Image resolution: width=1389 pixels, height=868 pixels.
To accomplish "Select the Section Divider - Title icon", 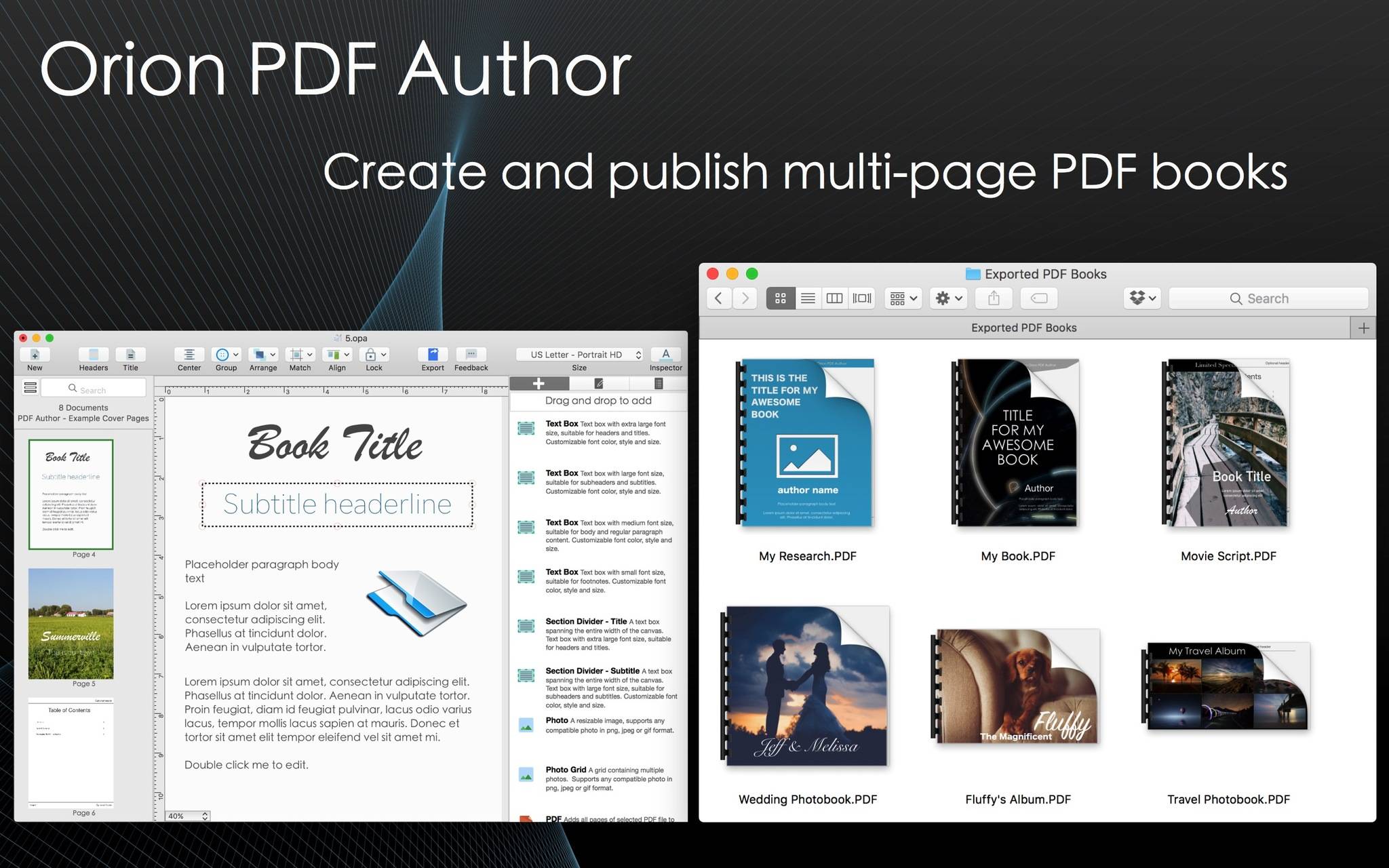I will click(x=526, y=626).
